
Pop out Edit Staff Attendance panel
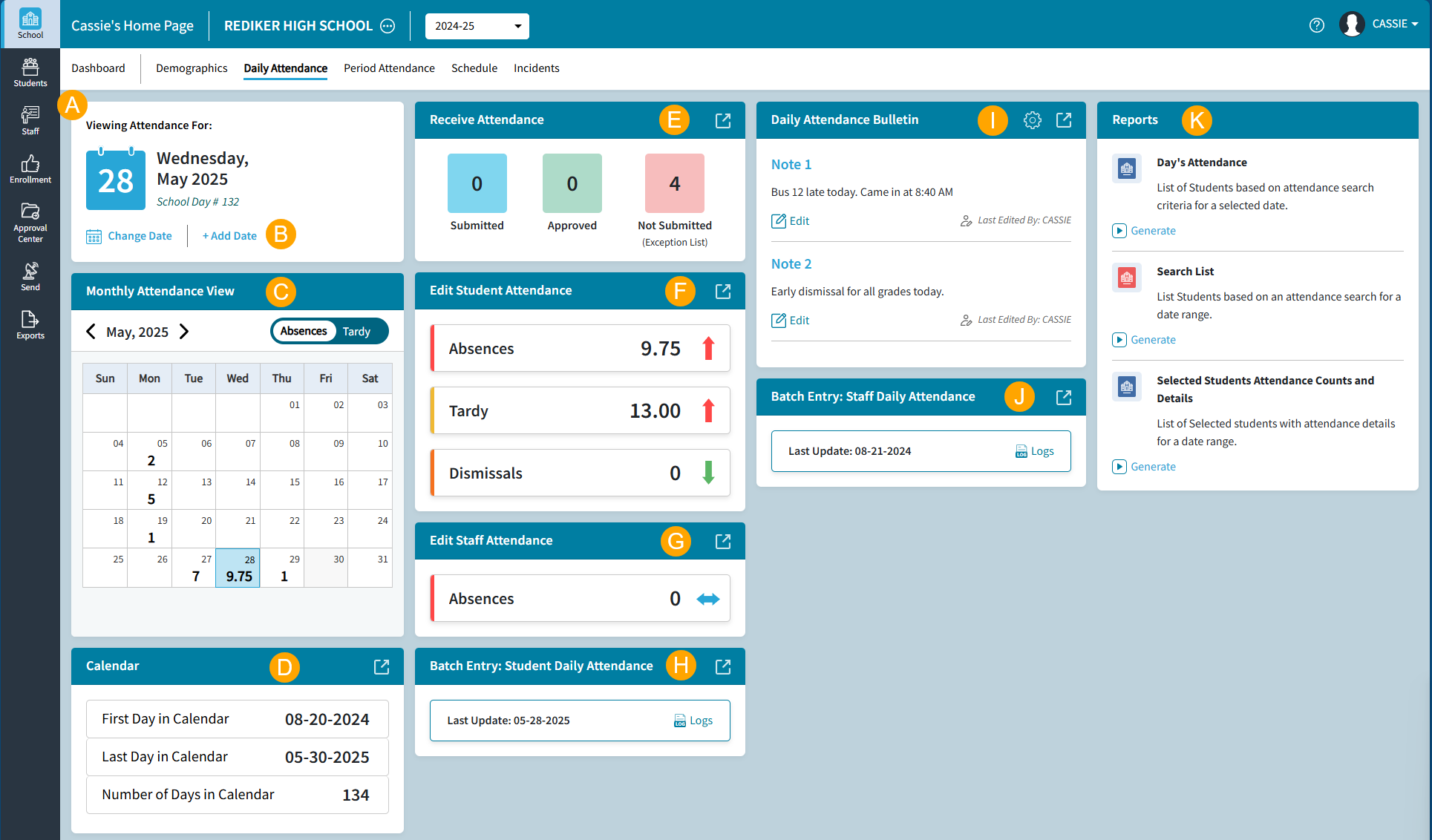(x=722, y=541)
